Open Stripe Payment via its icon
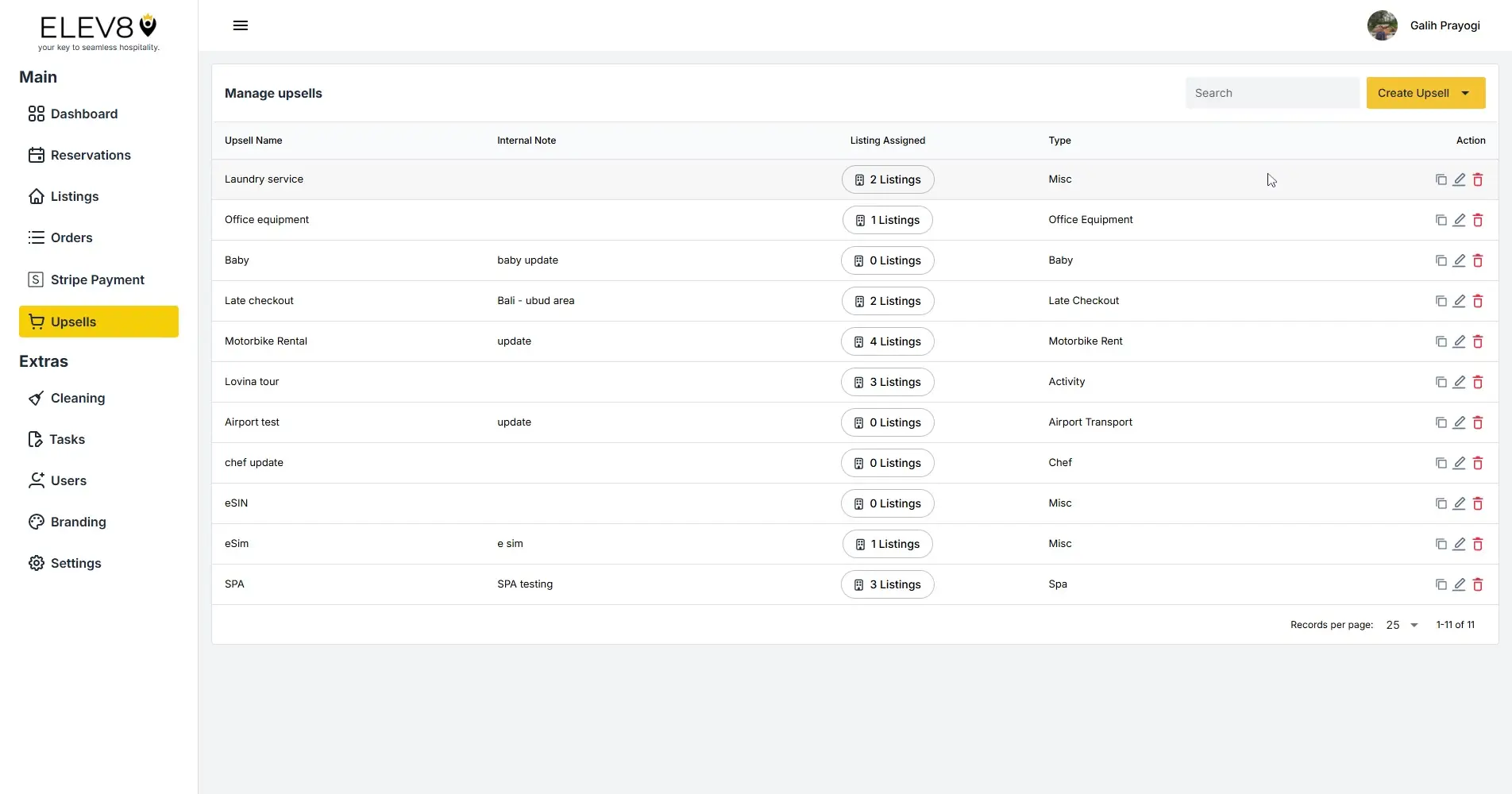Image resolution: width=1512 pixels, height=794 pixels. [36, 279]
